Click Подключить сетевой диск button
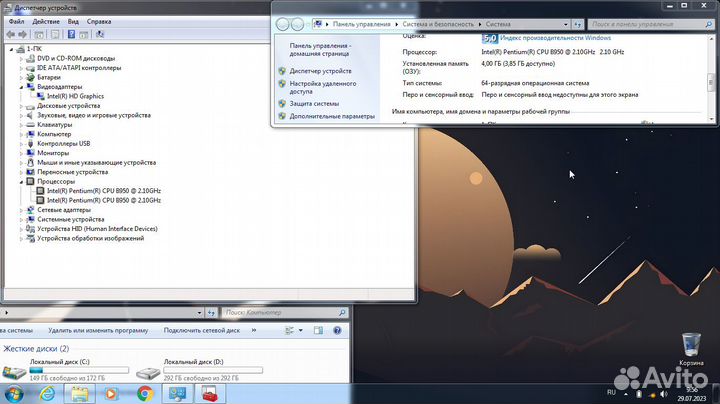Image resolution: width=720 pixels, height=404 pixels. point(202,330)
